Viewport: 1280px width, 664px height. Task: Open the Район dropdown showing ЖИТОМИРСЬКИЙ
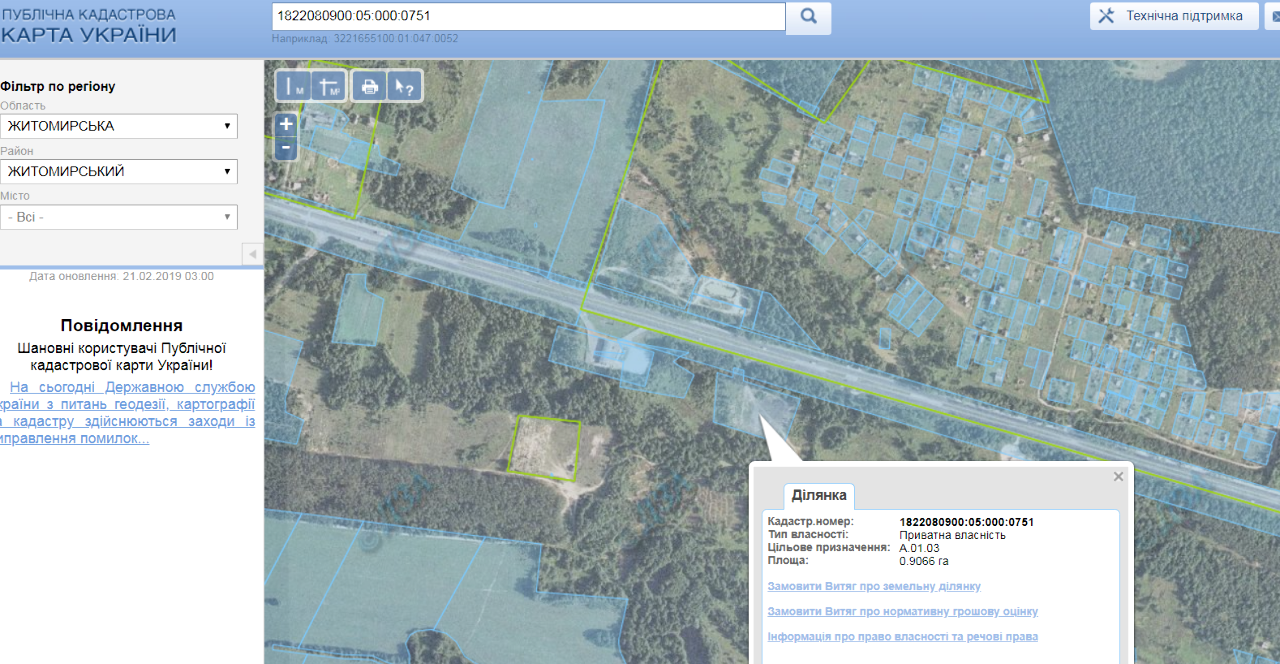point(119,171)
